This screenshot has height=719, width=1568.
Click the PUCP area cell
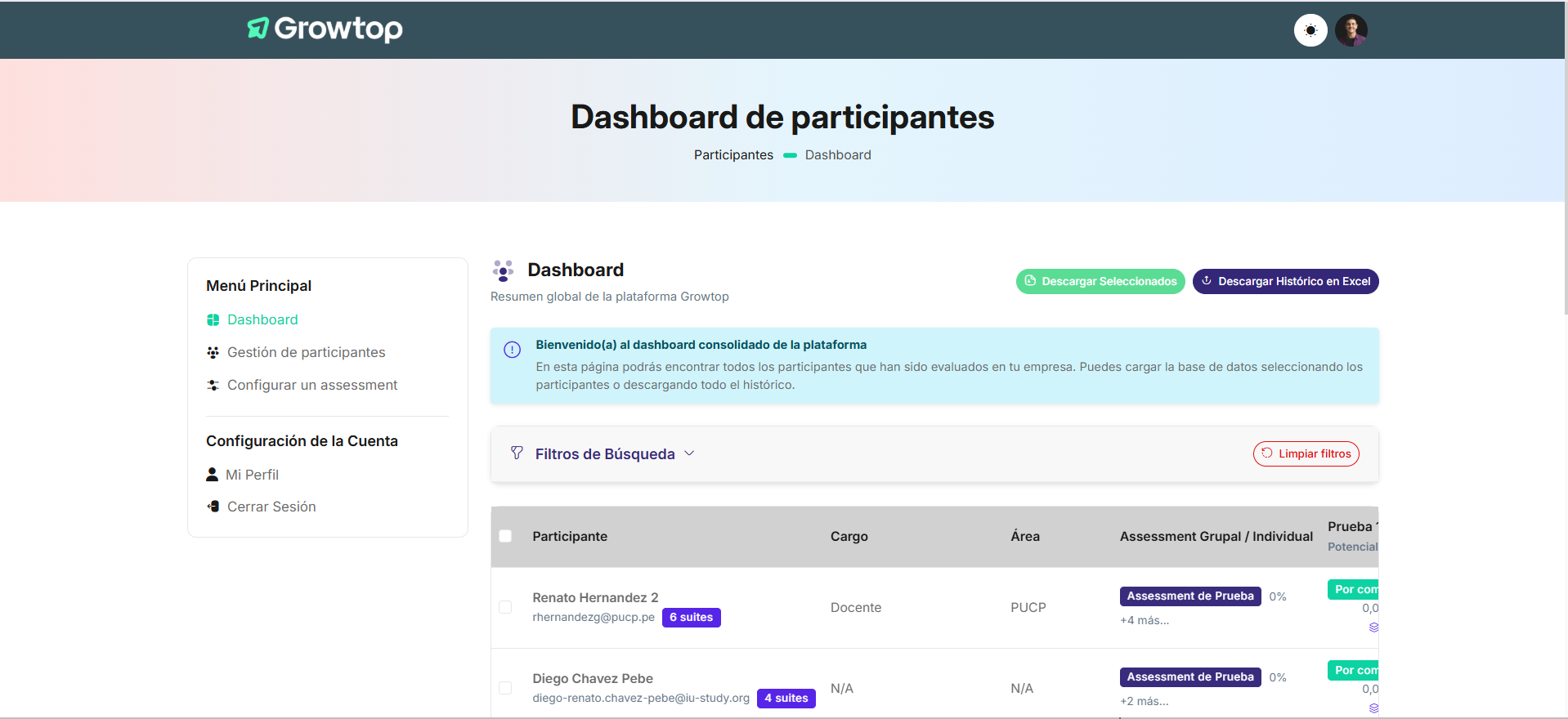point(1028,608)
